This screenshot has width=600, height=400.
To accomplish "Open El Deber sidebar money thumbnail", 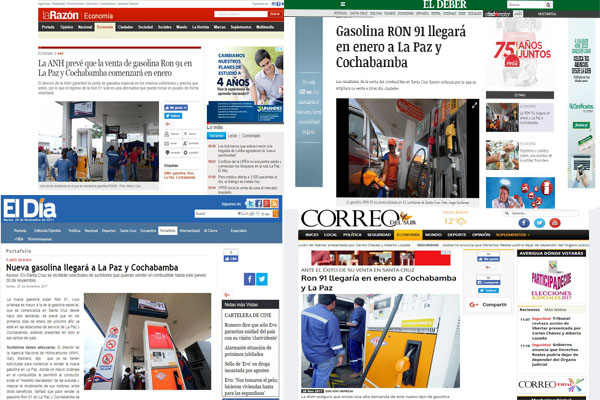I will (502, 155).
